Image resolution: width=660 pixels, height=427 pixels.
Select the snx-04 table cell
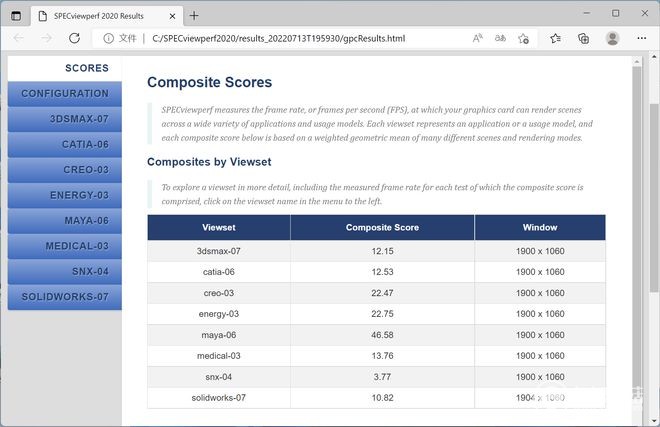(x=219, y=377)
